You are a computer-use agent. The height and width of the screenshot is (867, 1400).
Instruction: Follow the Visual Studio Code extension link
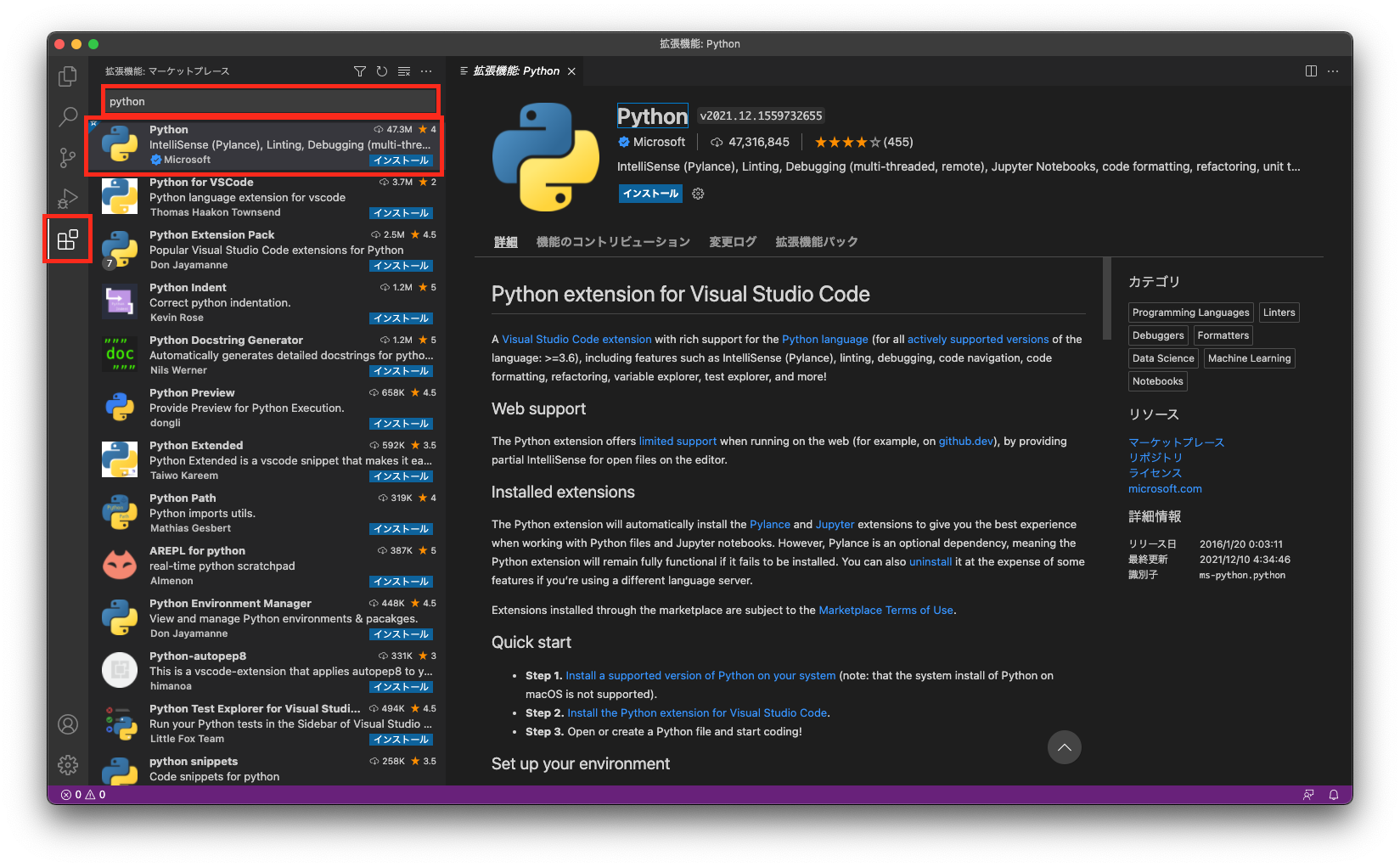click(x=576, y=339)
